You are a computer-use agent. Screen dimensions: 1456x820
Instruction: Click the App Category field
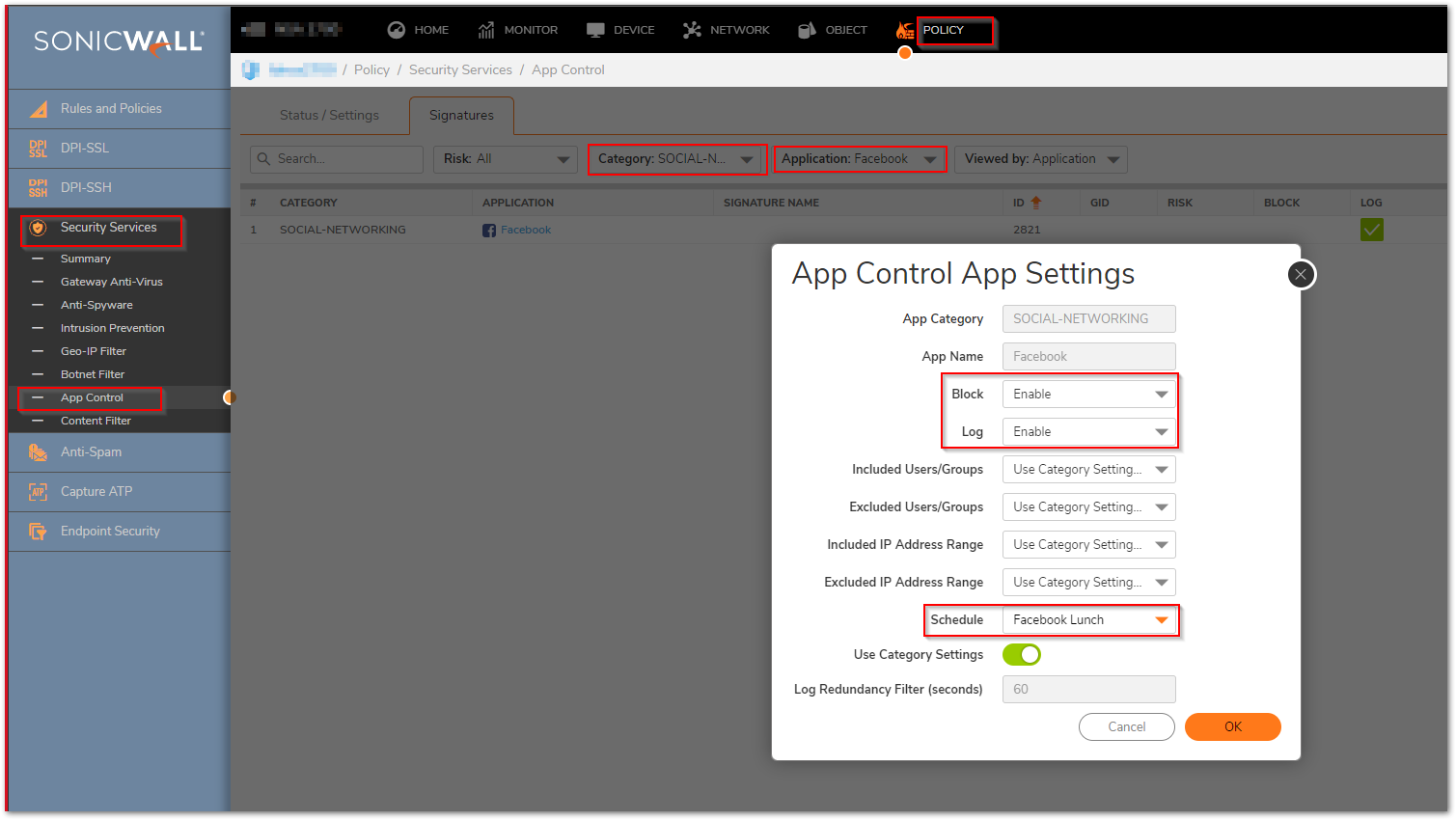click(1088, 319)
